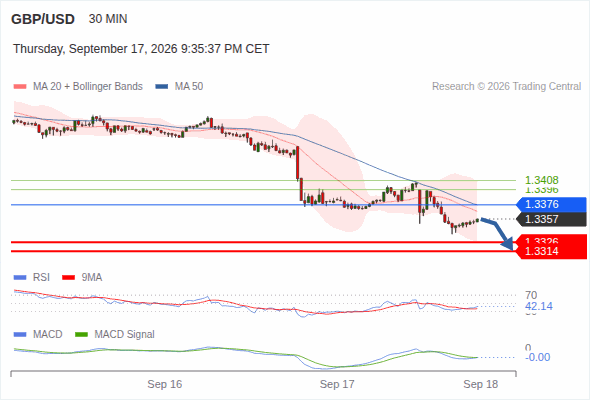The image size is (590, 400).
Task: Click the MACD value -0.00
Action: click(x=537, y=357)
